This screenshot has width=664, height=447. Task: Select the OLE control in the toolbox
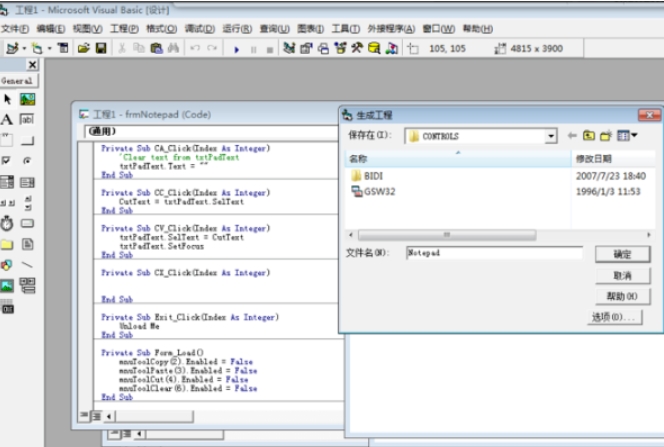[x=8, y=307]
